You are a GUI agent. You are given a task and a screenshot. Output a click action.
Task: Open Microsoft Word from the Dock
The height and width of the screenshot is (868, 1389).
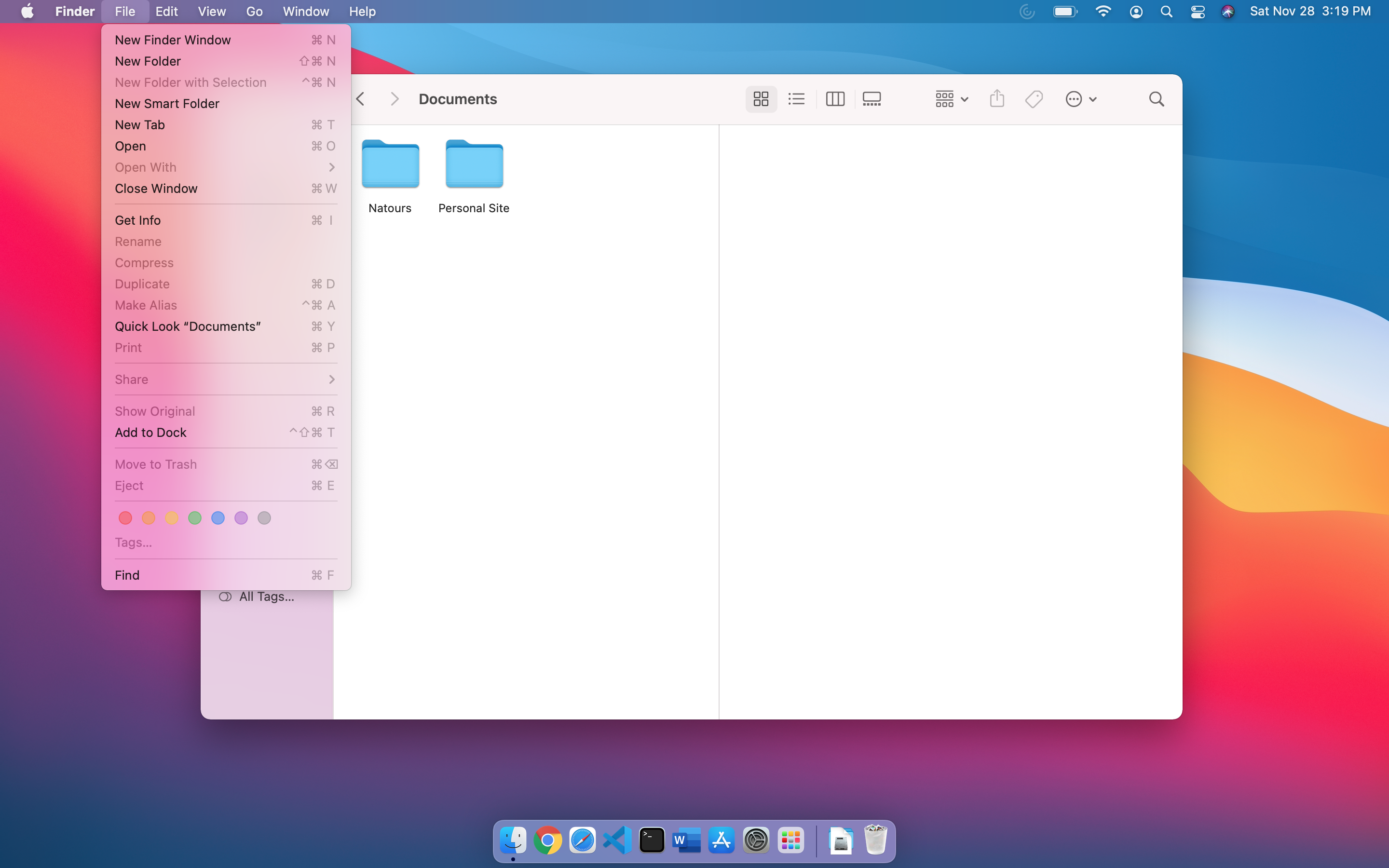coord(686,840)
